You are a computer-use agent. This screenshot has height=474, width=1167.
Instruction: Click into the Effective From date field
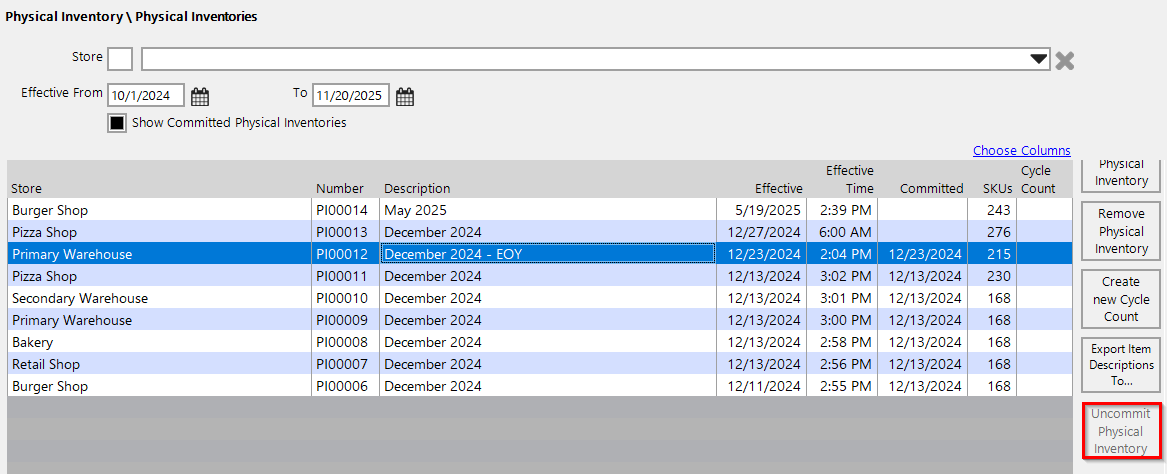146,96
